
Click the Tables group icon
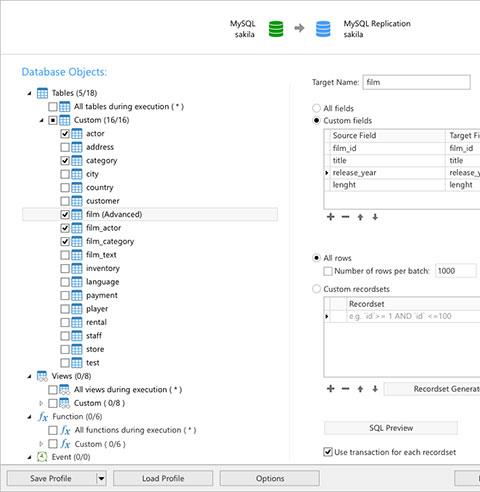[x=42, y=93]
